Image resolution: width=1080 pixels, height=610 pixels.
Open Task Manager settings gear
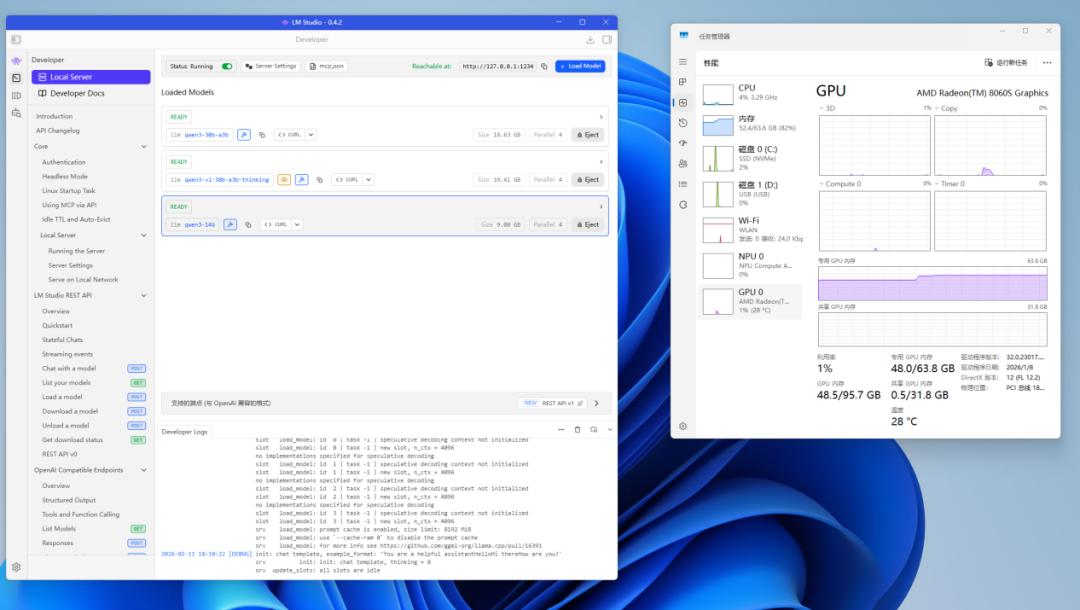(x=683, y=426)
